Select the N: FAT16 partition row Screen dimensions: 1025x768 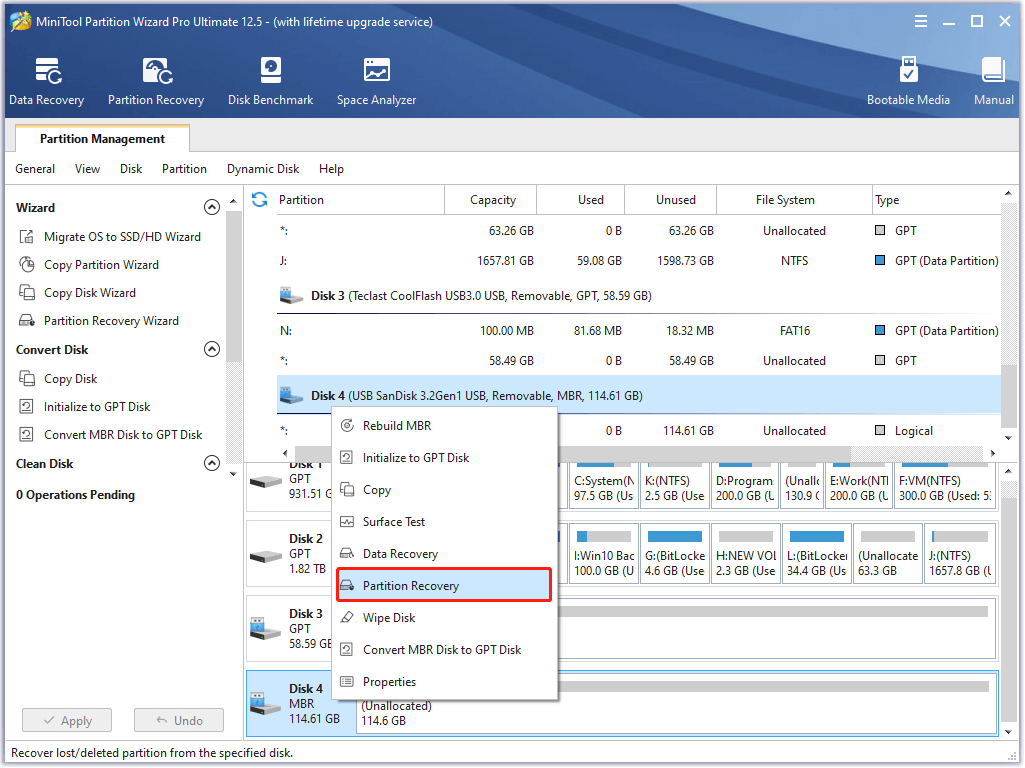638,330
